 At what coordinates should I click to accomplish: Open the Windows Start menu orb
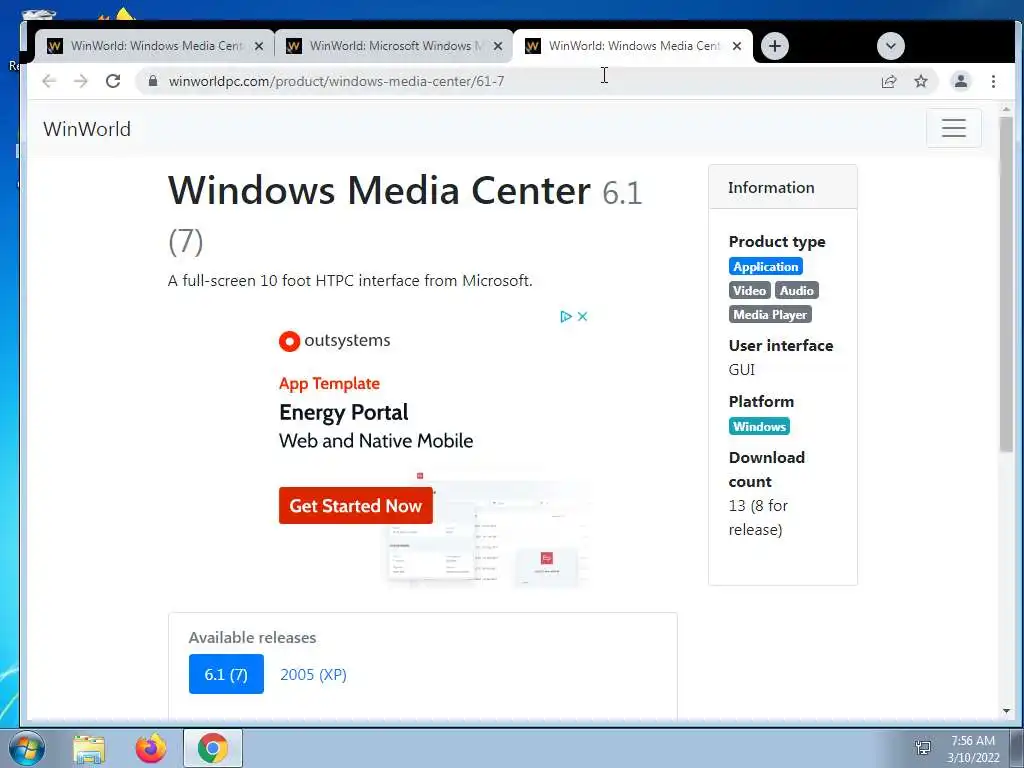click(26, 748)
